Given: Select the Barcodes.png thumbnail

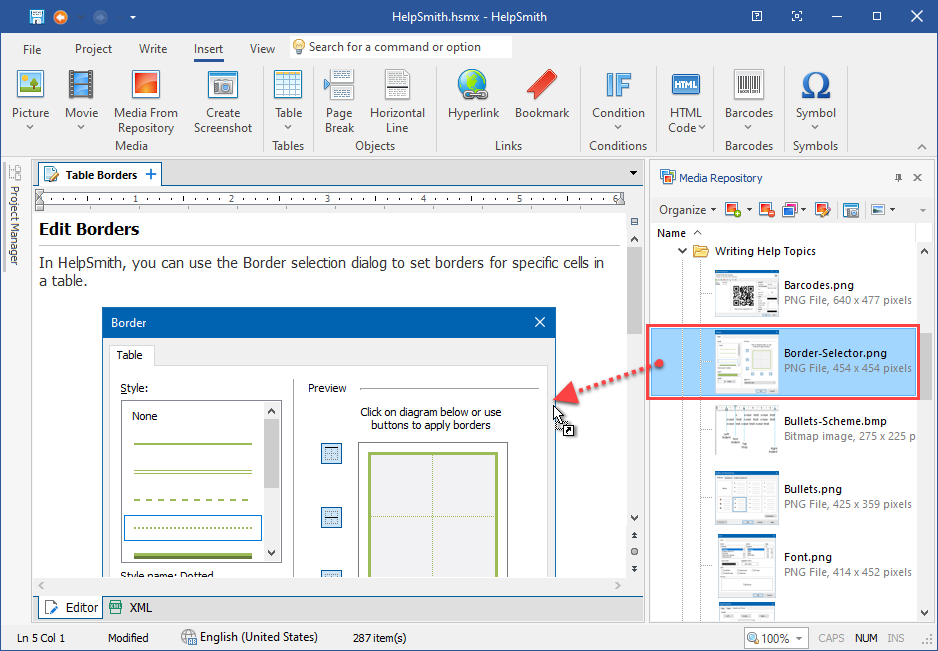Looking at the screenshot, I should point(747,292).
